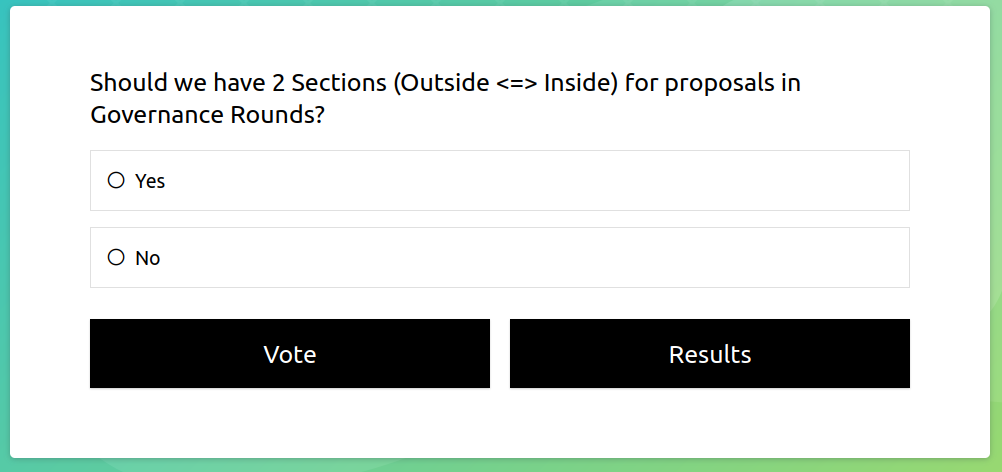The height and width of the screenshot is (472, 1002).
Task: Click the '(Outside <=> Inside)' text in the question
Action: [505, 83]
